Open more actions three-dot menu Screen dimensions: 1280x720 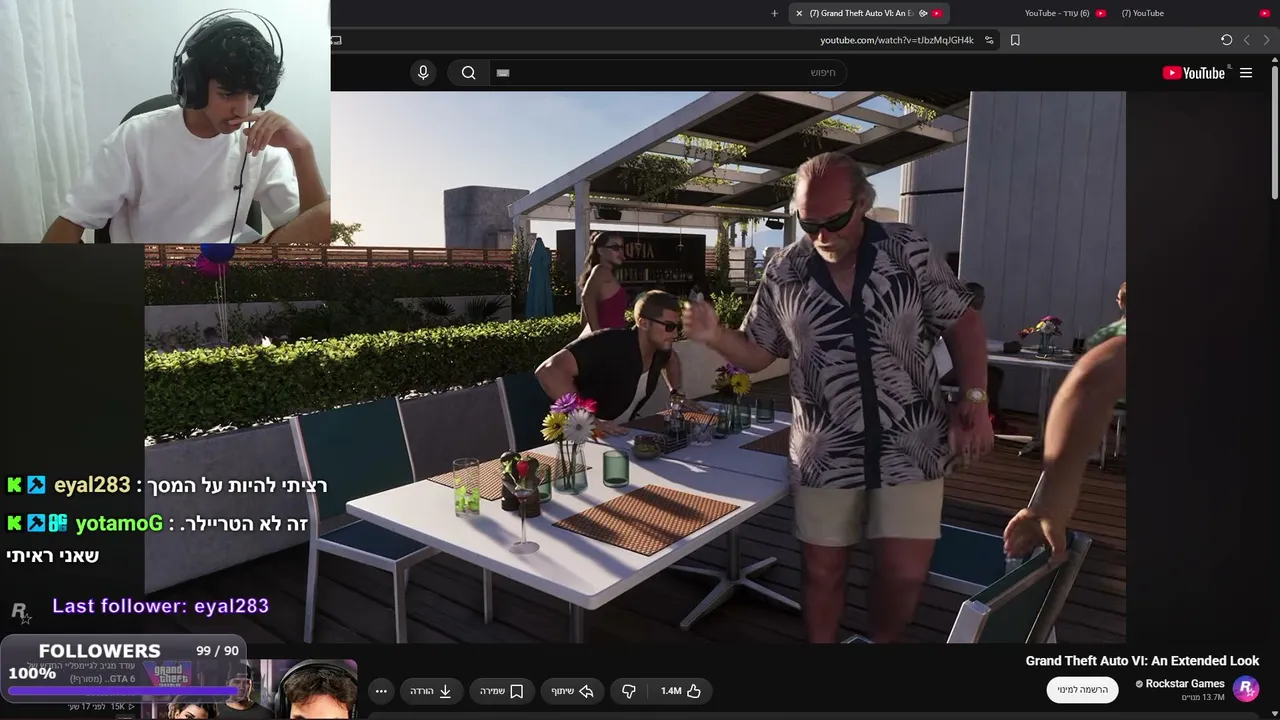[381, 691]
